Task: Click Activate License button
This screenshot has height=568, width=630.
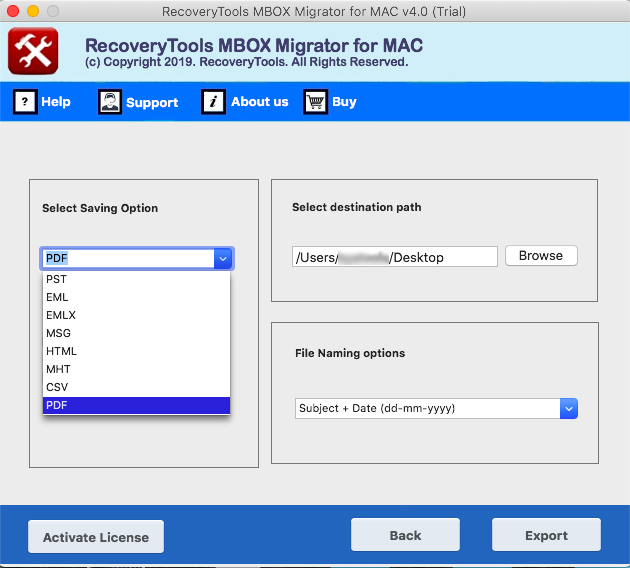Action: click(96, 537)
